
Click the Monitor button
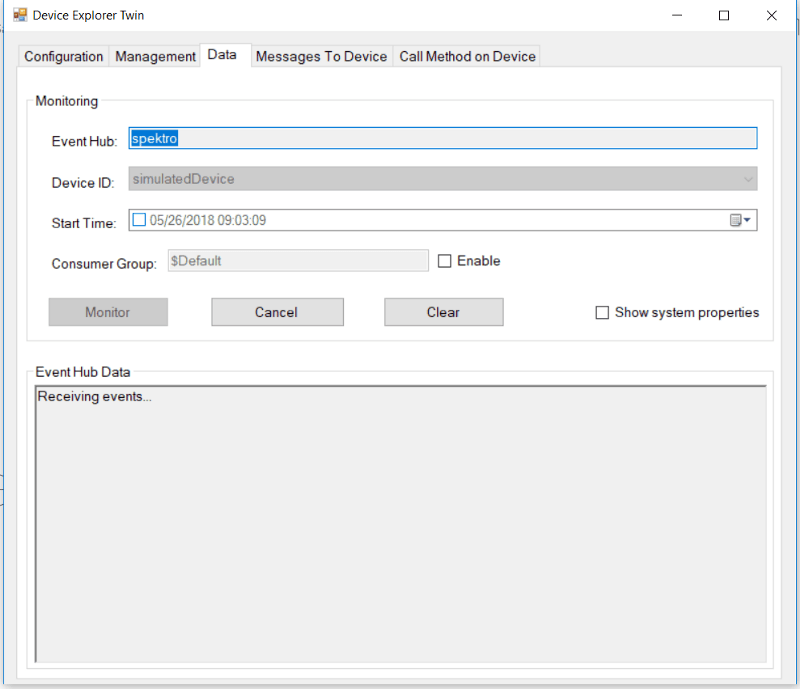pyautogui.click(x=108, y=312)
